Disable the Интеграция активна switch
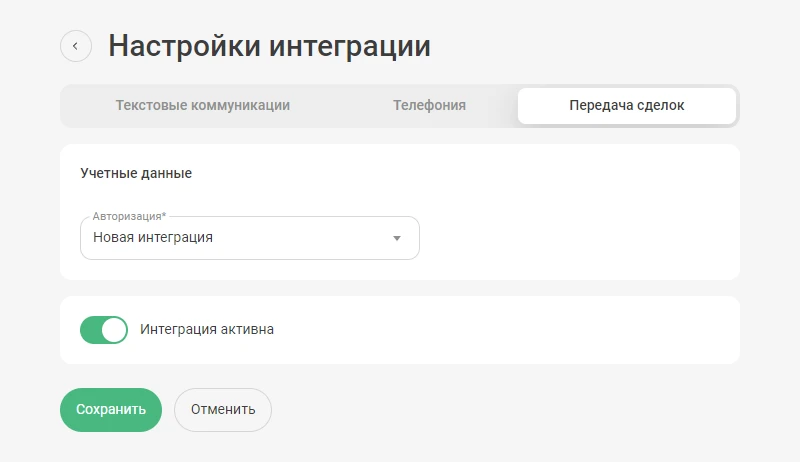Viewport: 800px width, 462px height. 104,330
